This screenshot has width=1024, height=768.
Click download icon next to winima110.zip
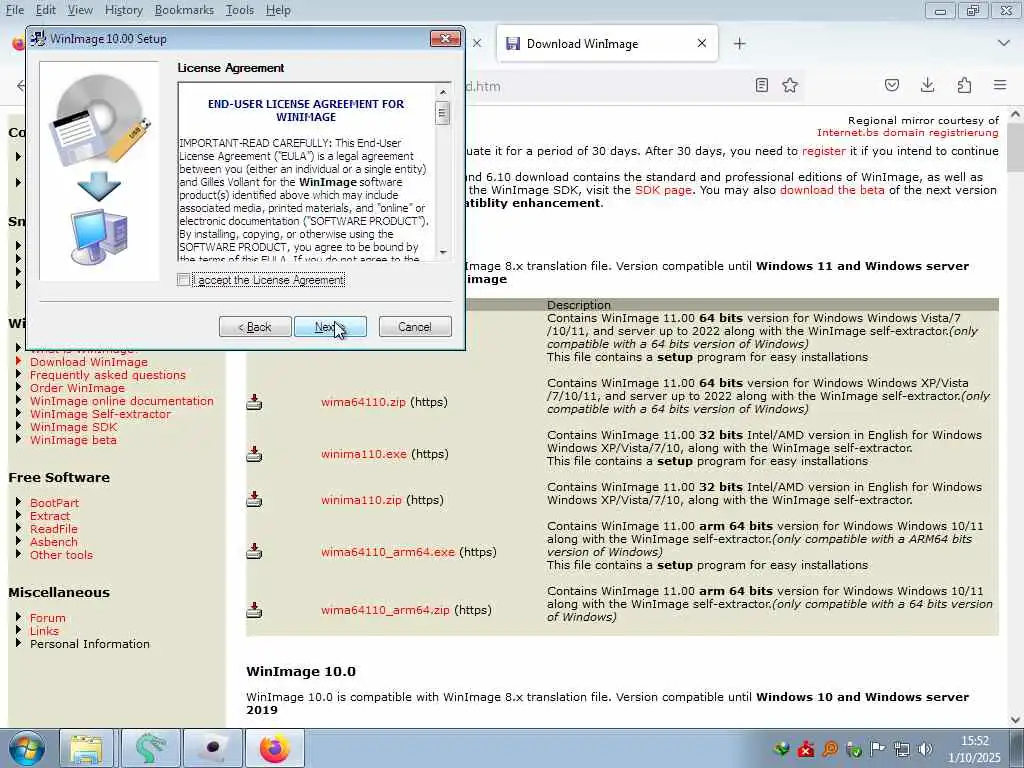click(254, 500)
